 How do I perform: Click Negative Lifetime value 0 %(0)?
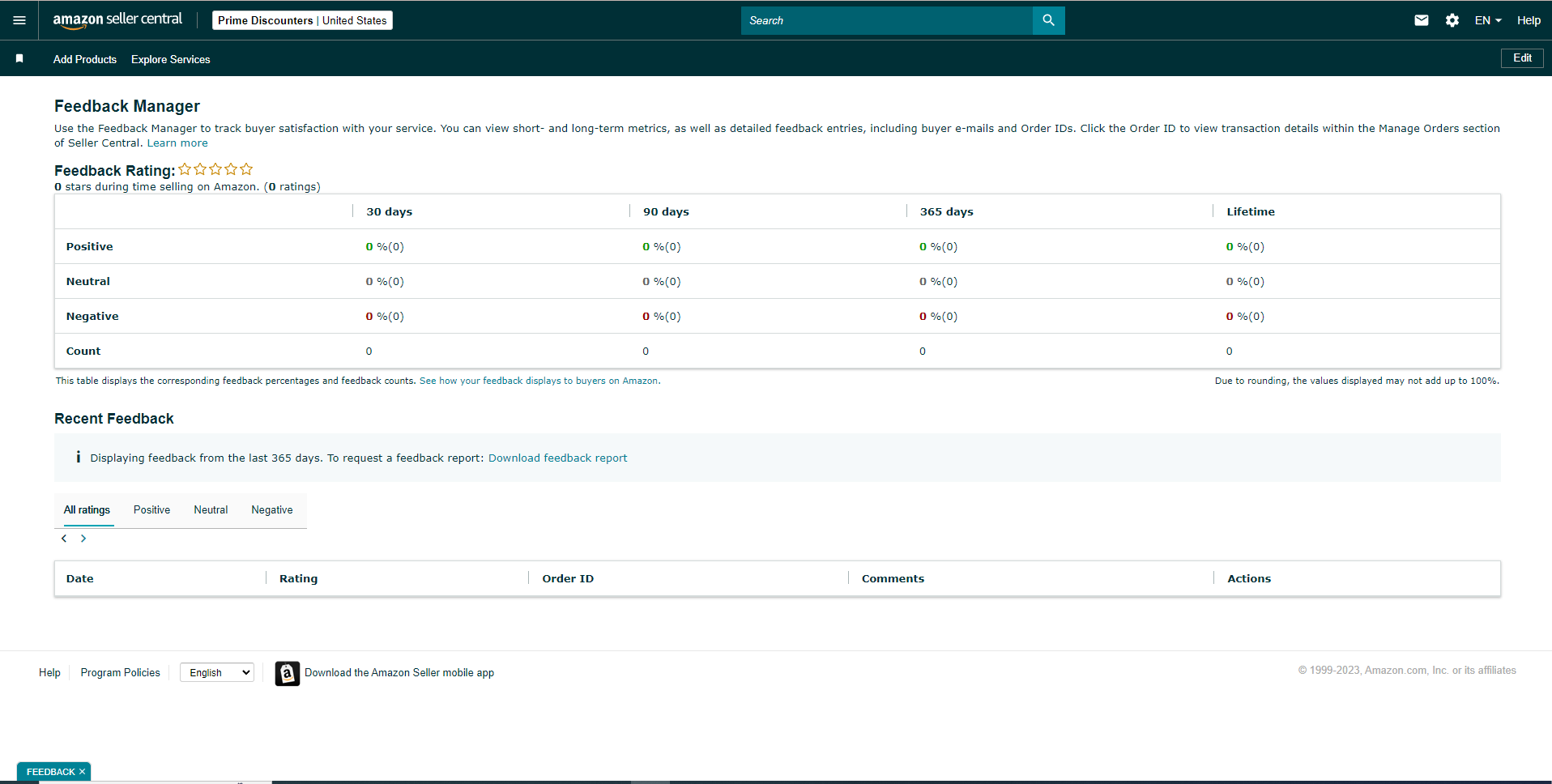(1245, 316)
